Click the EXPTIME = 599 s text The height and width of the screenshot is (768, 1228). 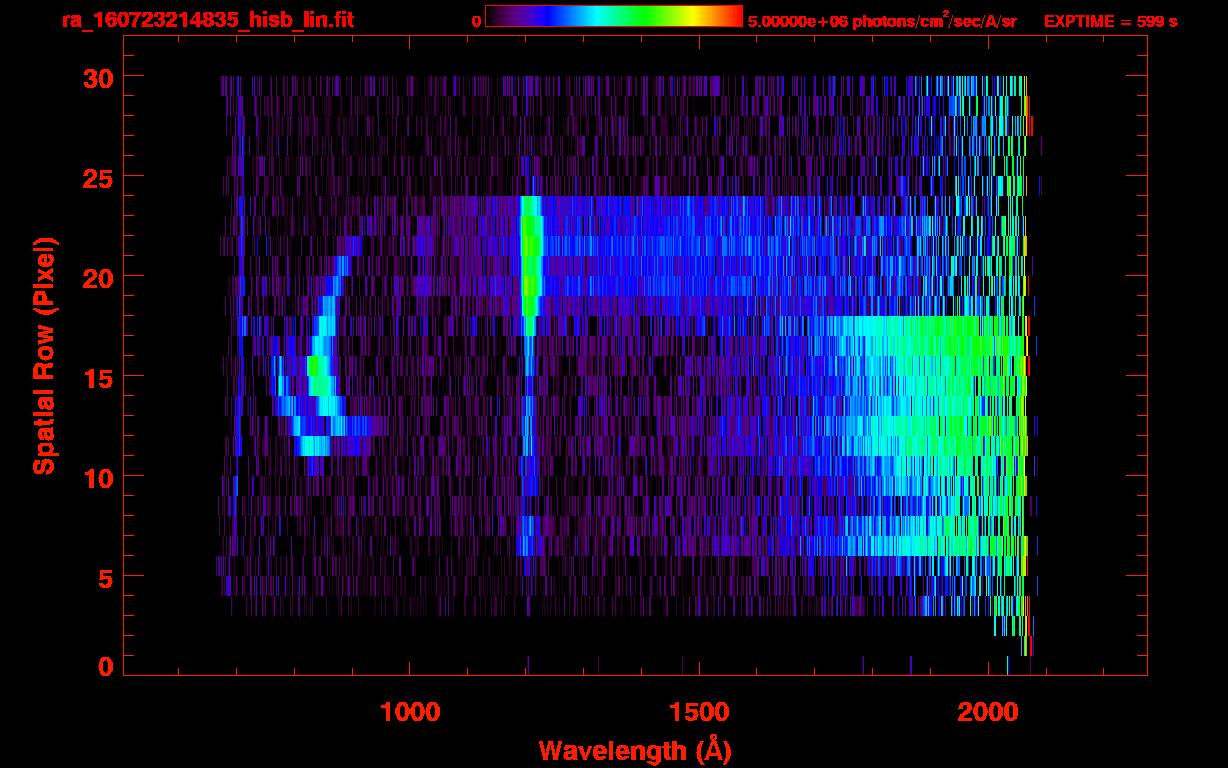1110,21
